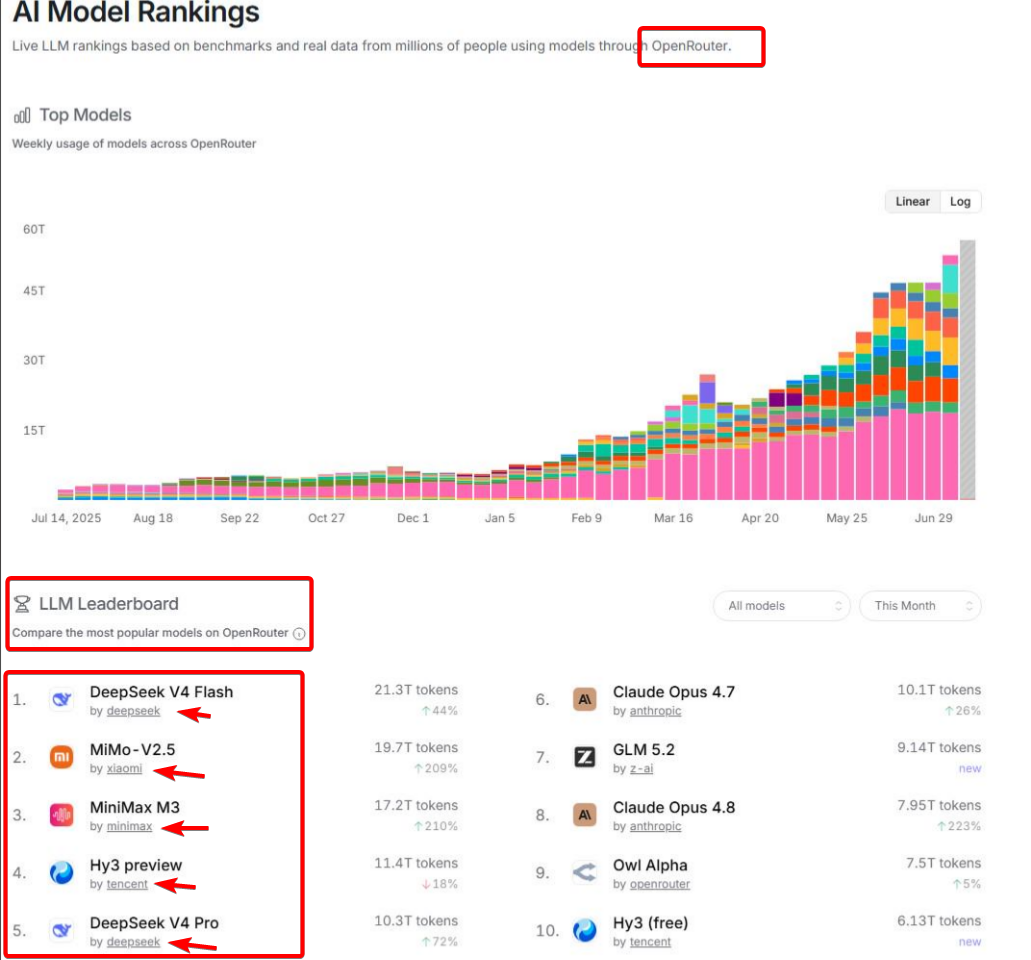This screenshot has width=1031, height=960.
Task: Open the xiaomi provider link
Action: (124, 769)
